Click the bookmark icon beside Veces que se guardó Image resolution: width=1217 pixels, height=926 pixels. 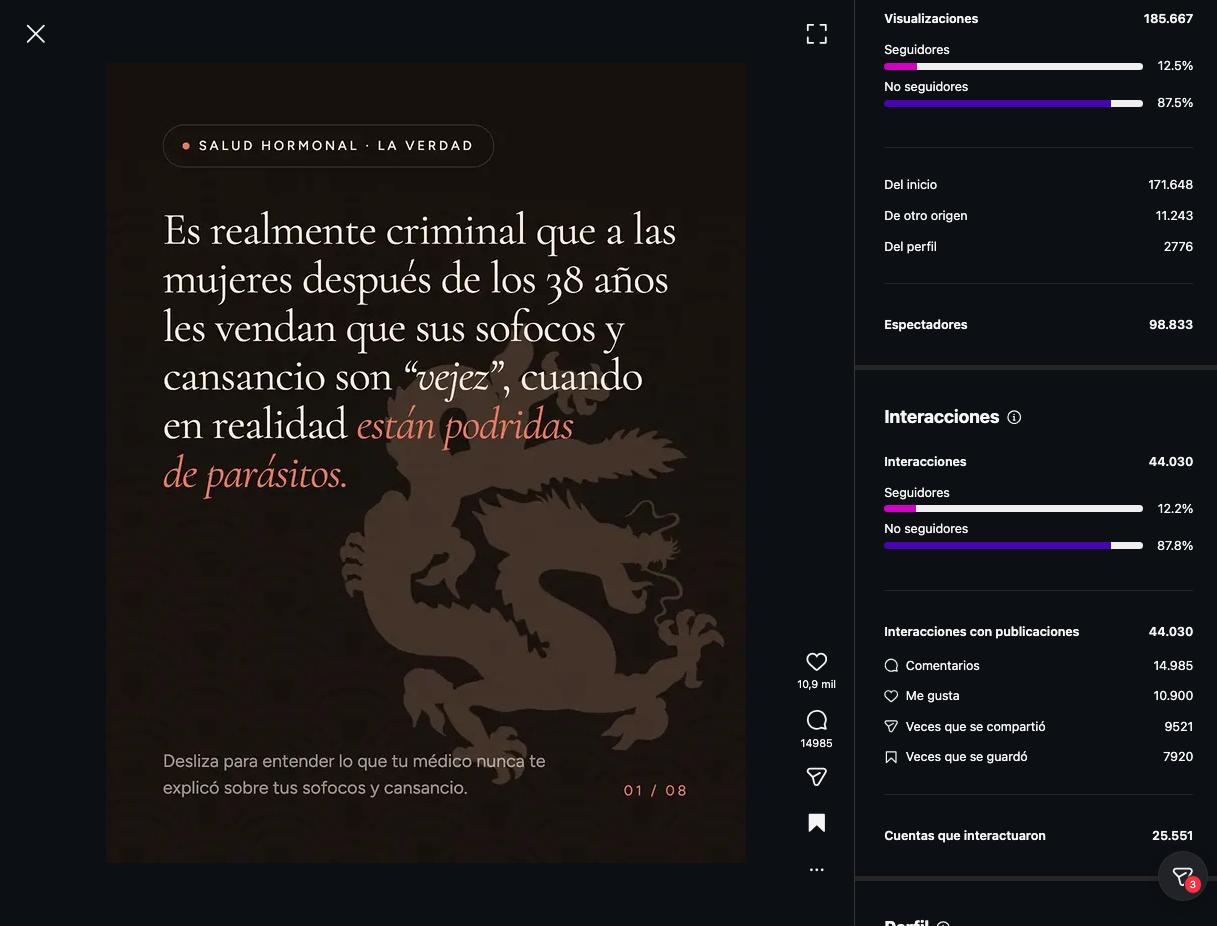pyautogui.click(x=891, y=757)
